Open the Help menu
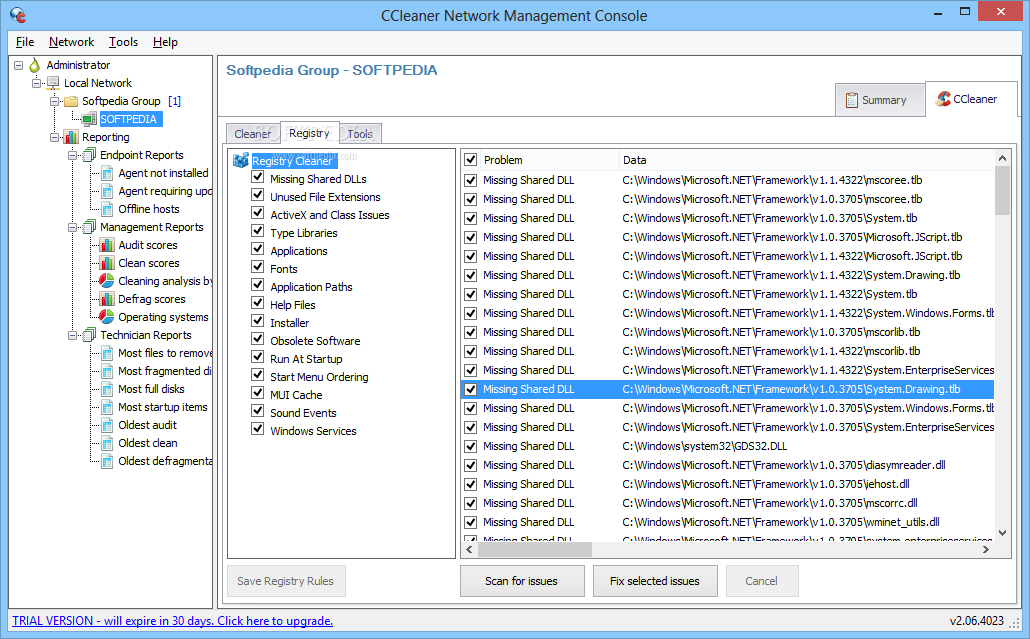1030x639 pixels. 166,42
